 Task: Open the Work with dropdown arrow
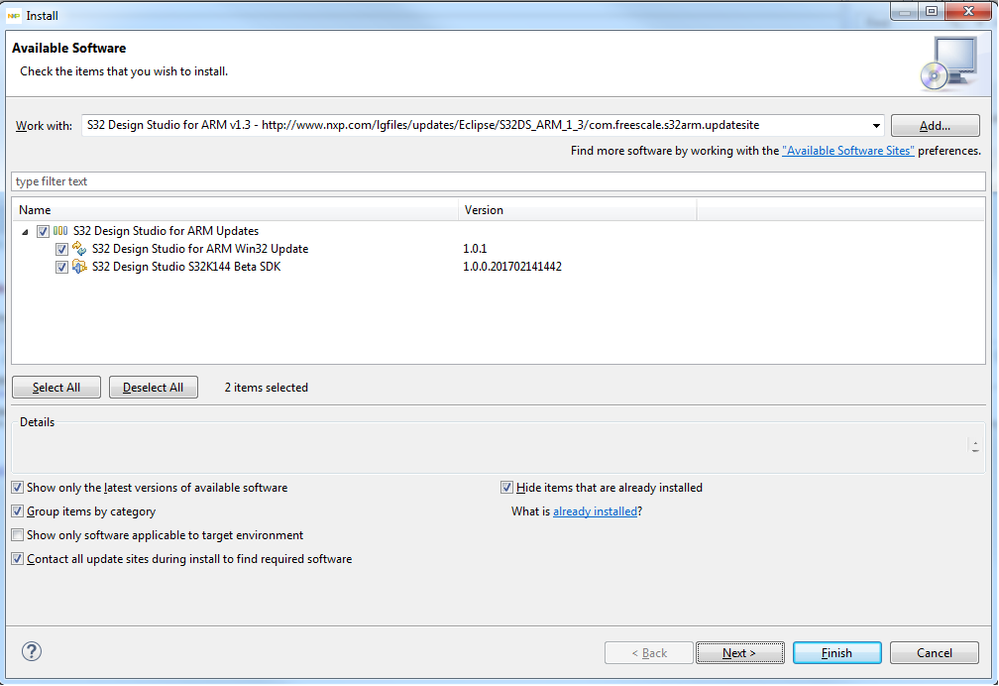pos(876,125)
